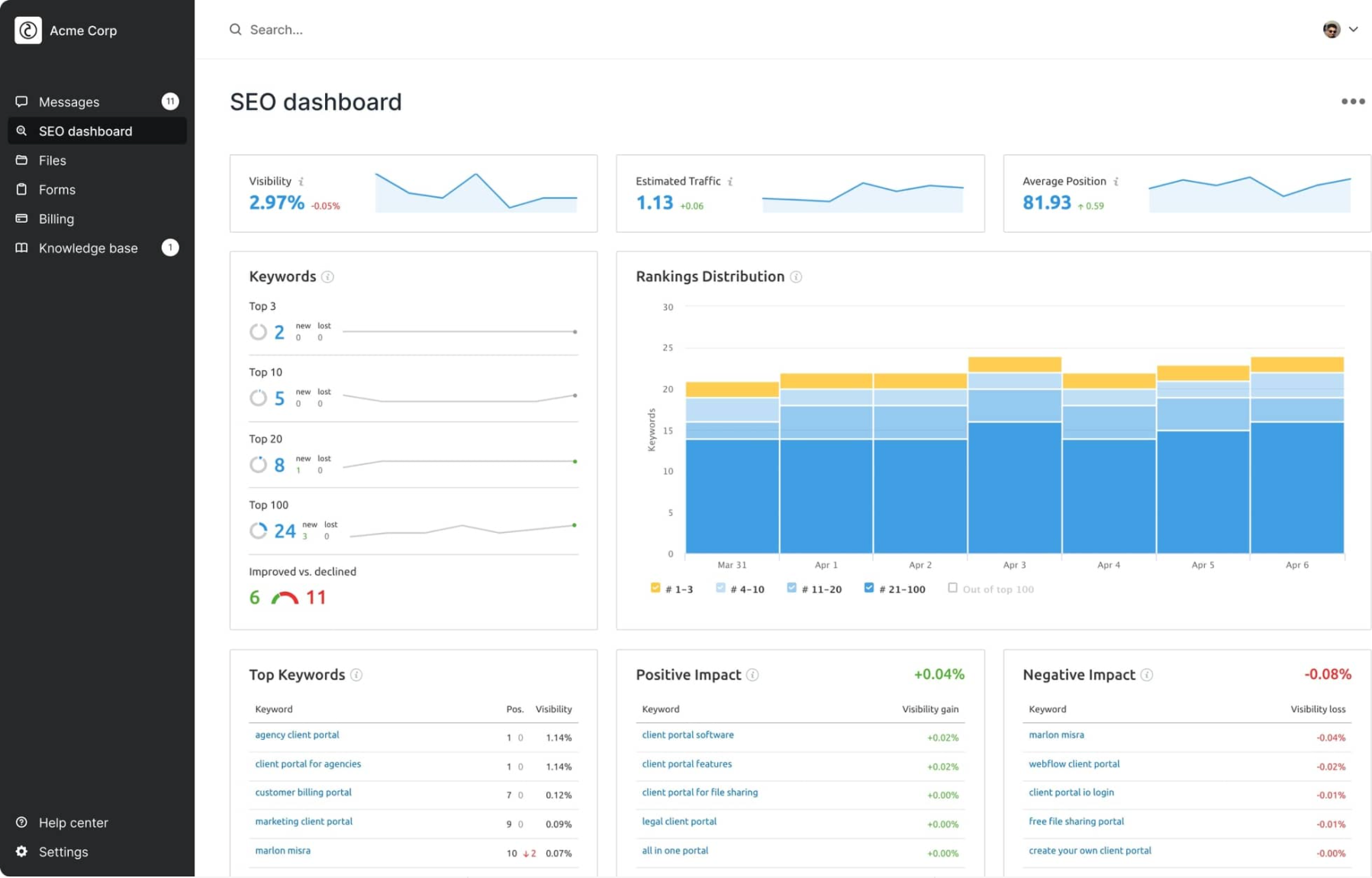Go to Billing in the sidebar

[56, 219]
